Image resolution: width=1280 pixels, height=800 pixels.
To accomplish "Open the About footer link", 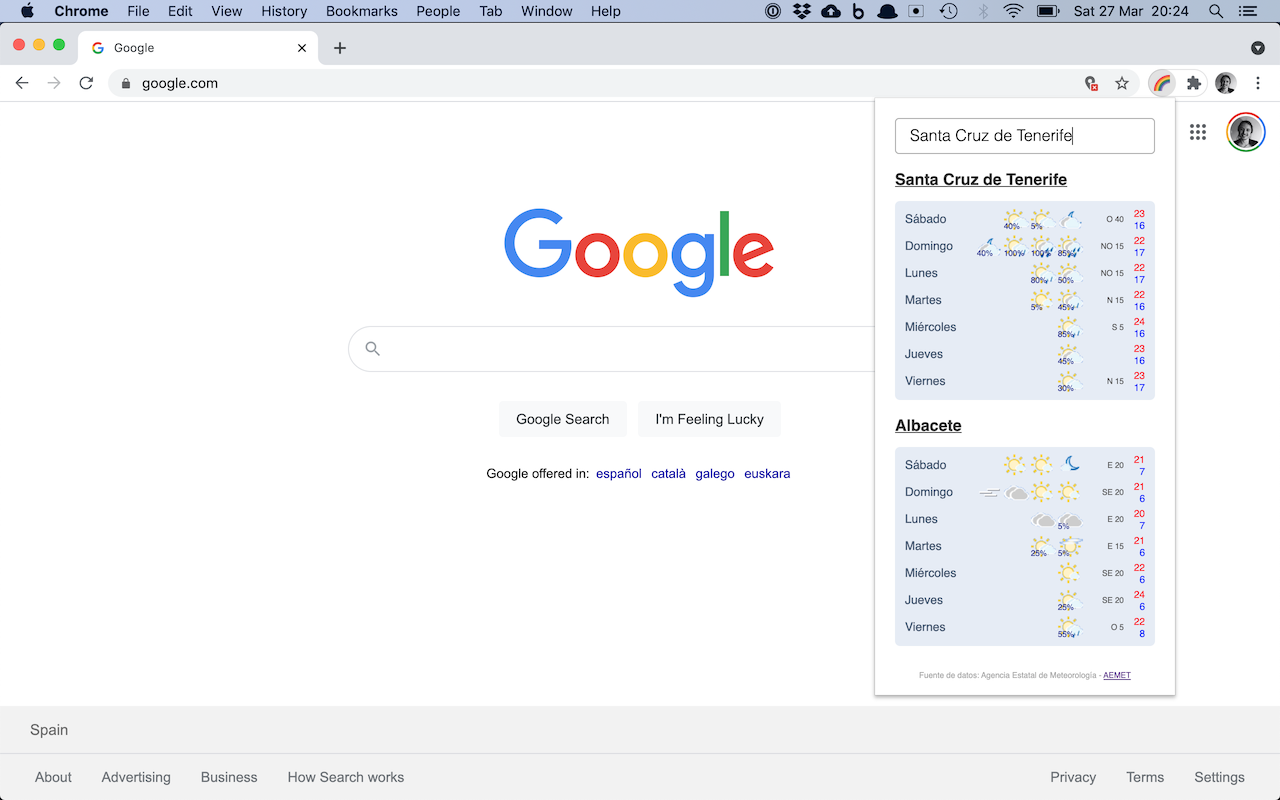I will pos(53,777).
